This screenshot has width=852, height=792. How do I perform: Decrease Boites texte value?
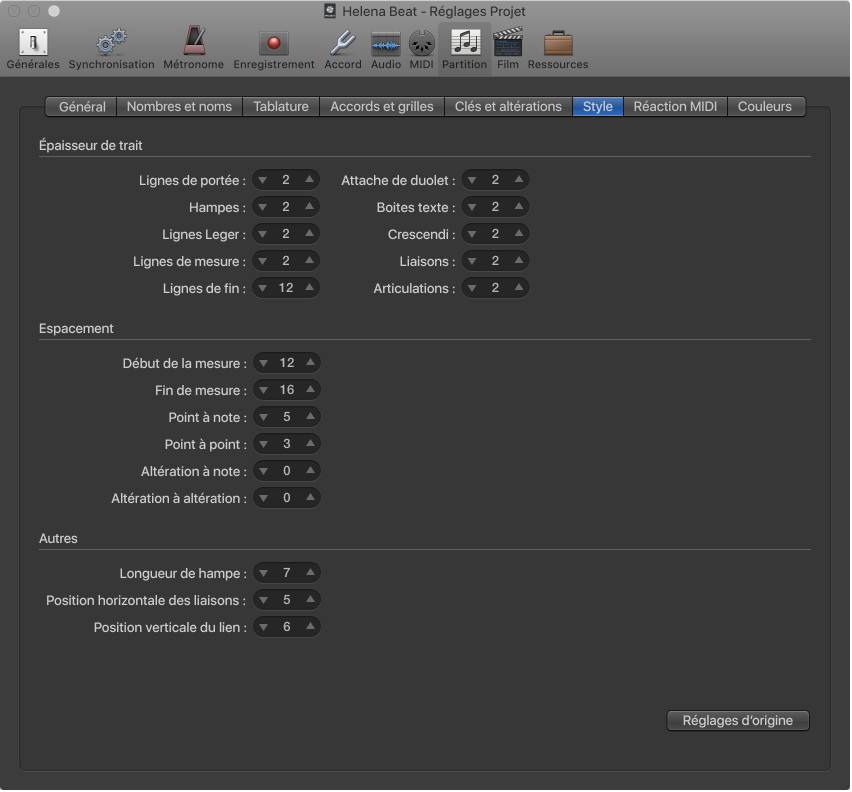point(472,207)
